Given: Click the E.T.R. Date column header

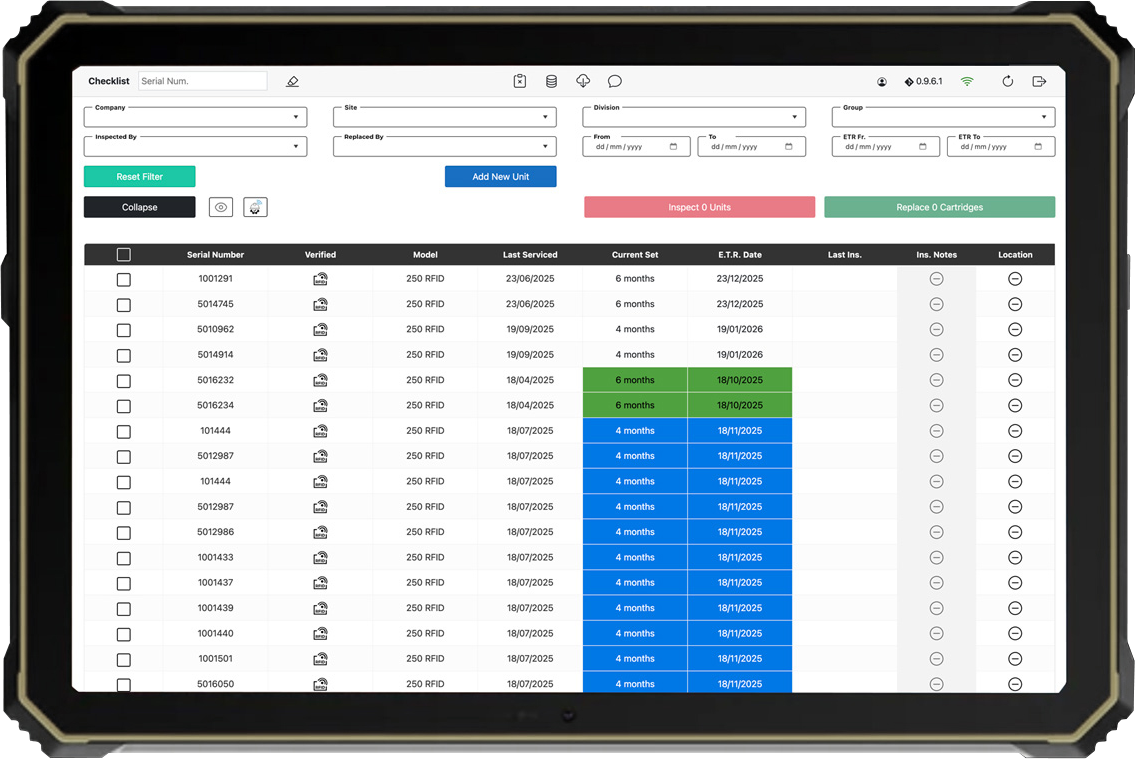Looking at the screenshot, I should pyautogui.click(x=740, y=255).
